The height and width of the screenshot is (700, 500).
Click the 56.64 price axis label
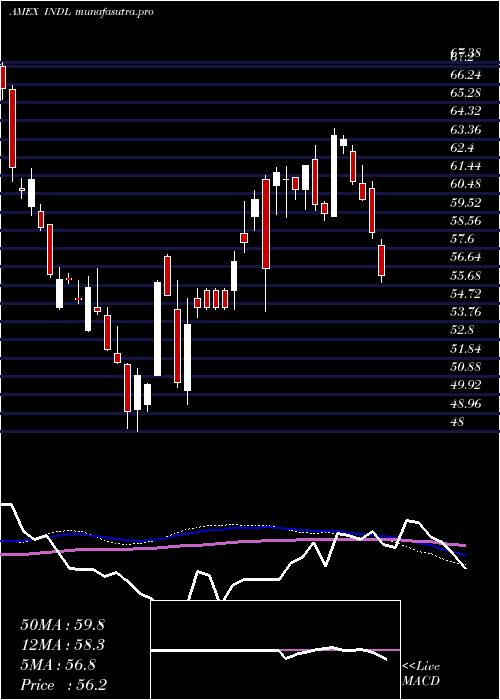click(466, 258)
